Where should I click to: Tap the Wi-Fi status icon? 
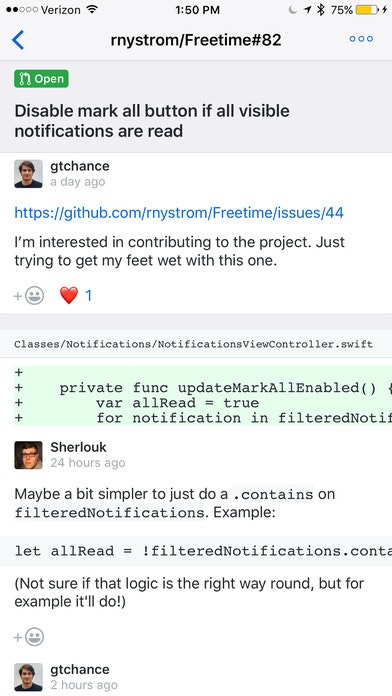point(92,10)
